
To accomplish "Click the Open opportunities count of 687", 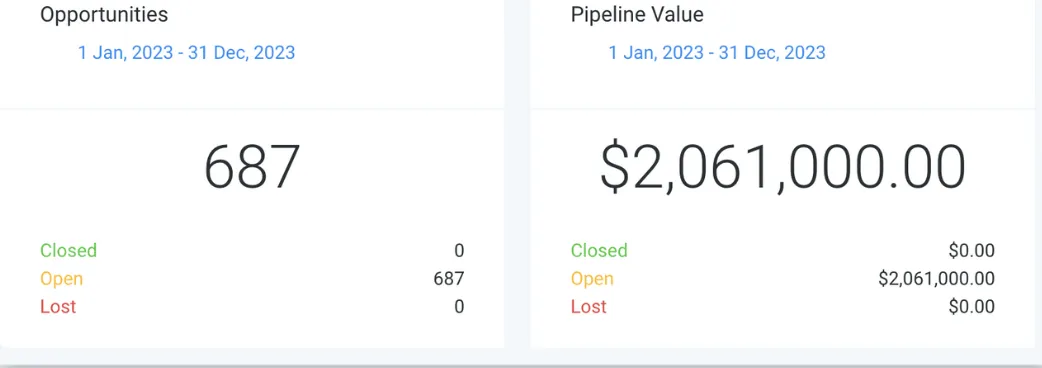I will (449, 278).
